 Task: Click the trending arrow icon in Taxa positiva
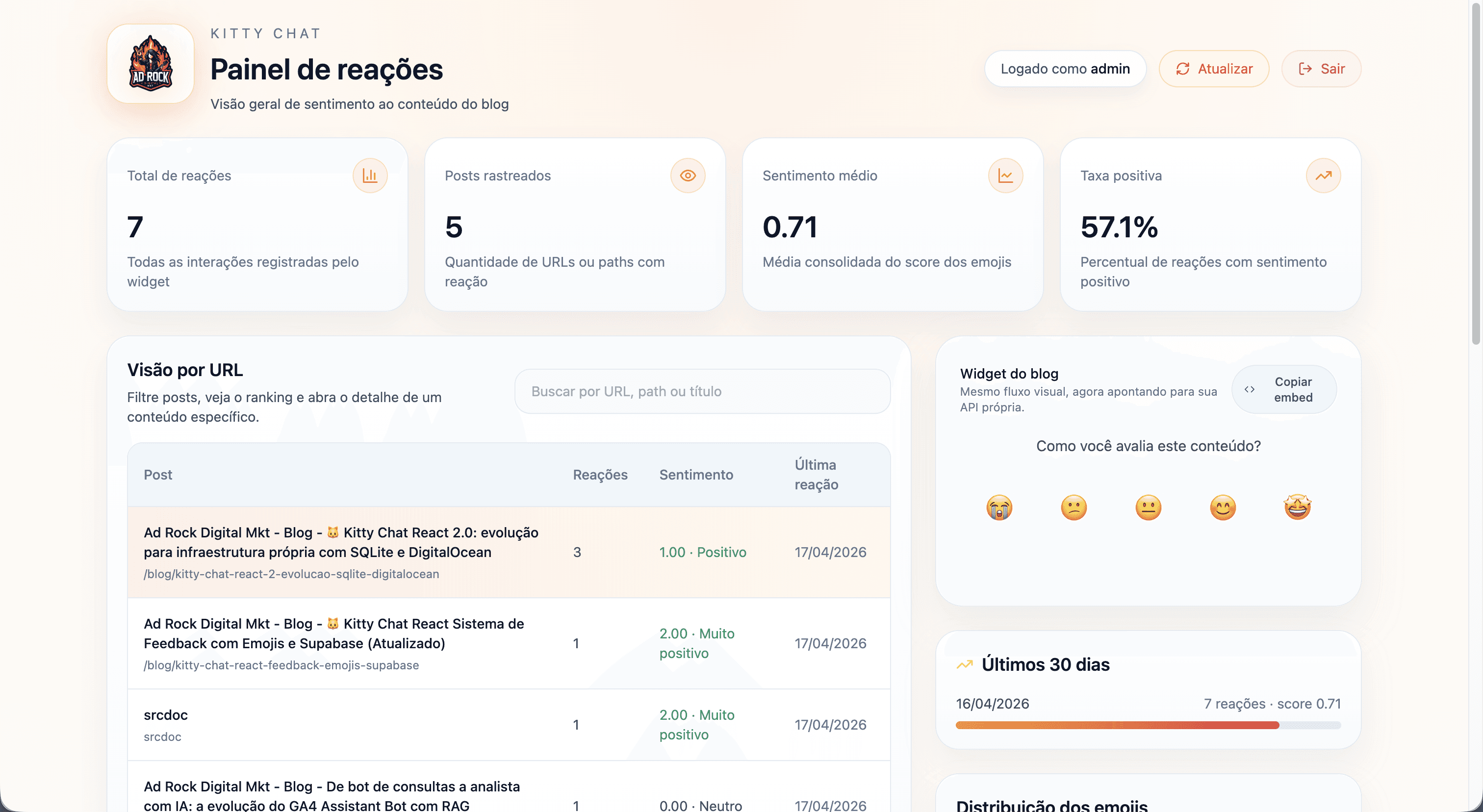pos(1323,176)
